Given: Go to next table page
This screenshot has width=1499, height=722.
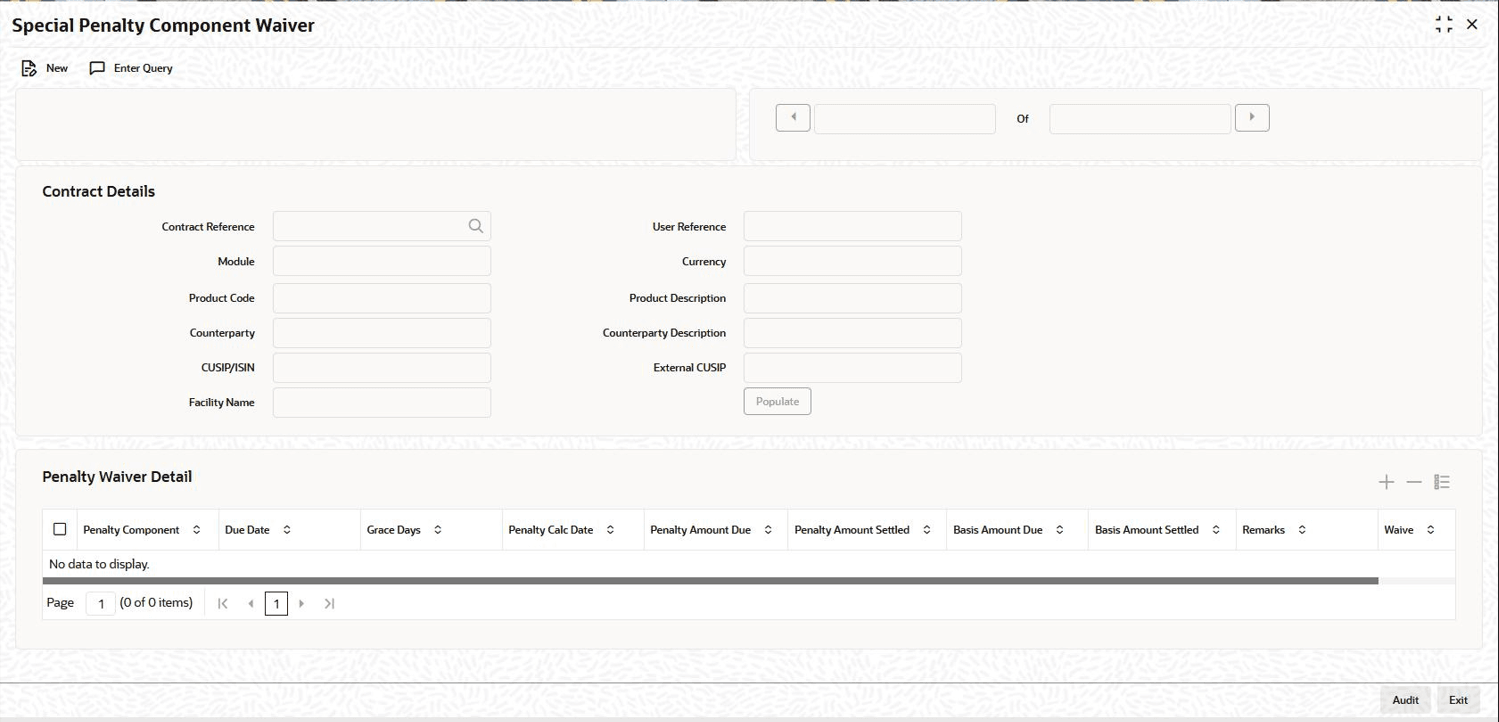Looking at the screenshot, I should [302, 603].
